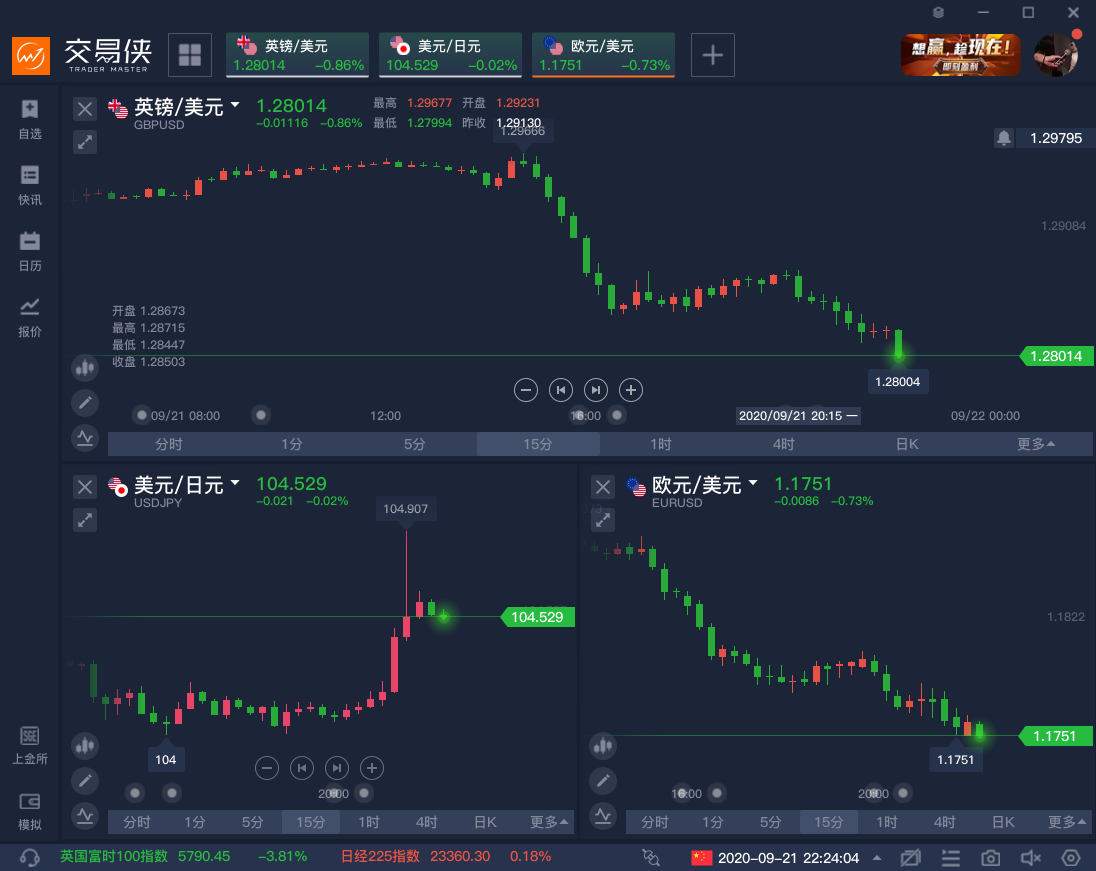
Task: Expand the timezone arrow beside the clock
Action: click(x=877, y=858)
